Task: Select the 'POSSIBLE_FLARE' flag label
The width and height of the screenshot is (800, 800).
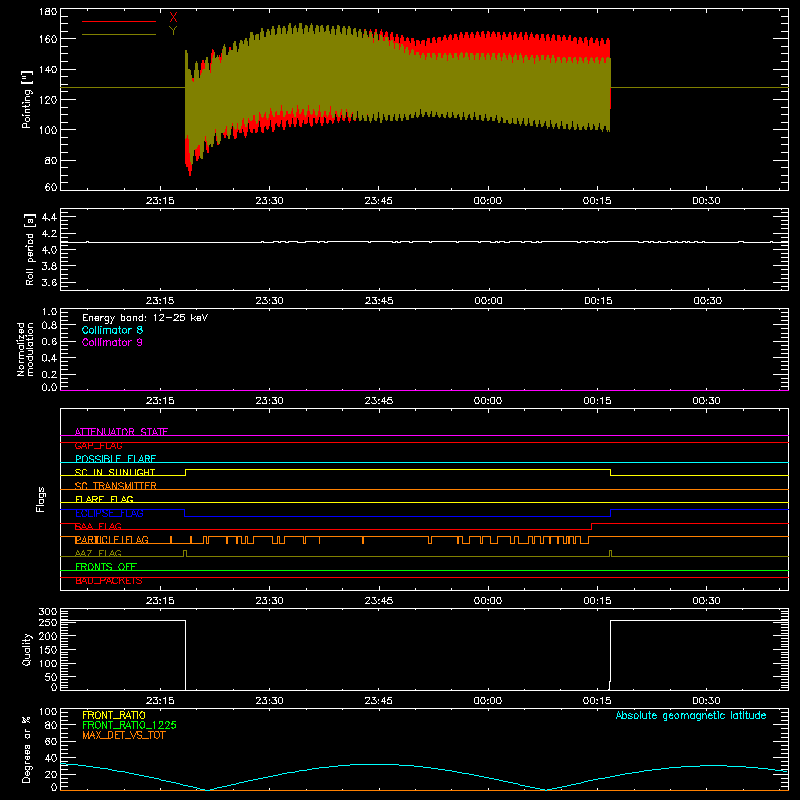Action: 115,459
